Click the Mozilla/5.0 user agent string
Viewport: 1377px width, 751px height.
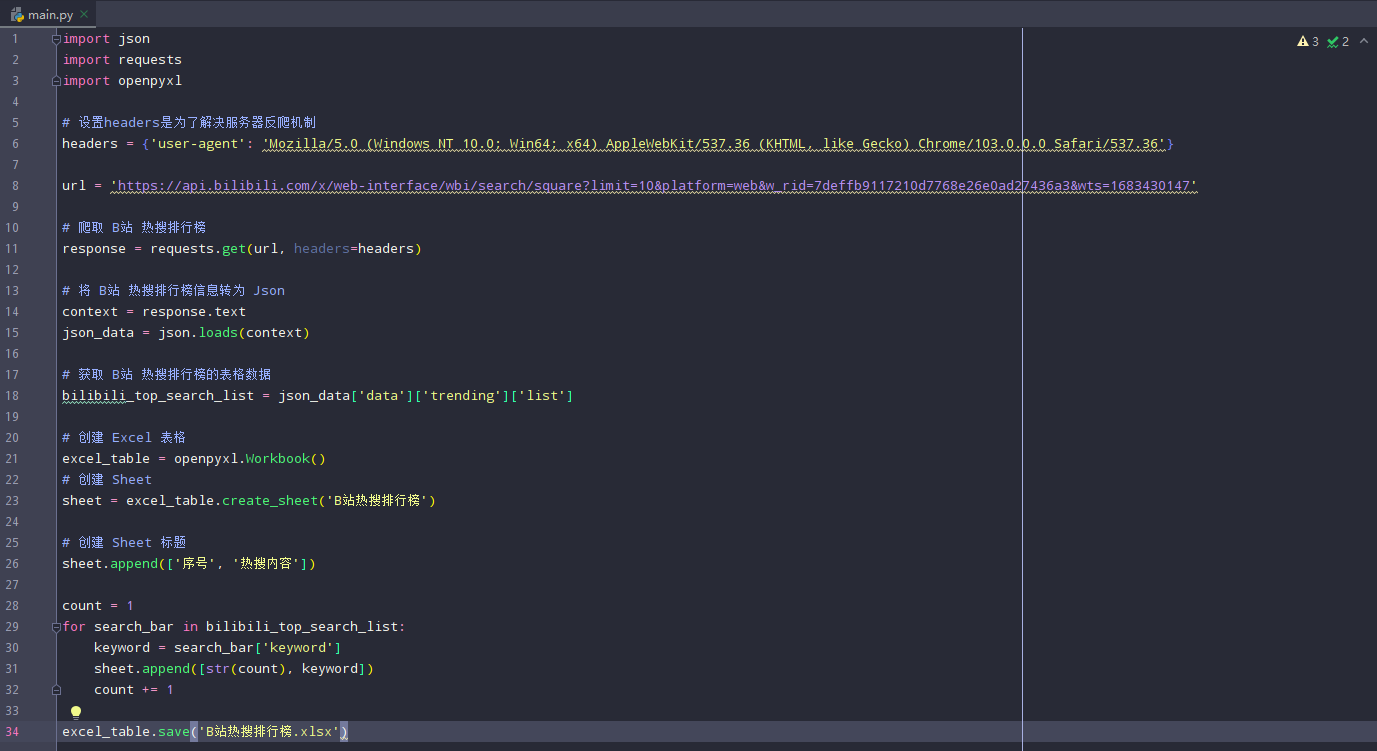pos(715,144)
